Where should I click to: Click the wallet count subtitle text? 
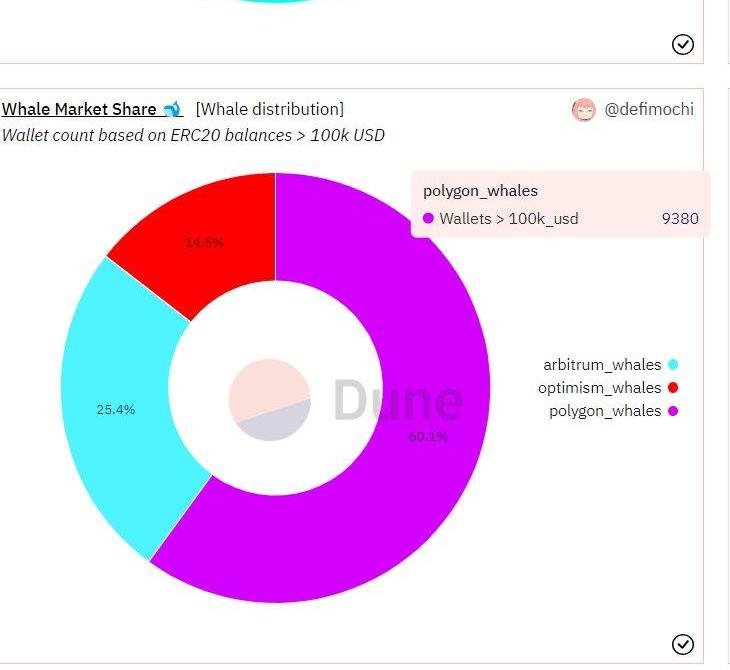(x=193, y=135)
